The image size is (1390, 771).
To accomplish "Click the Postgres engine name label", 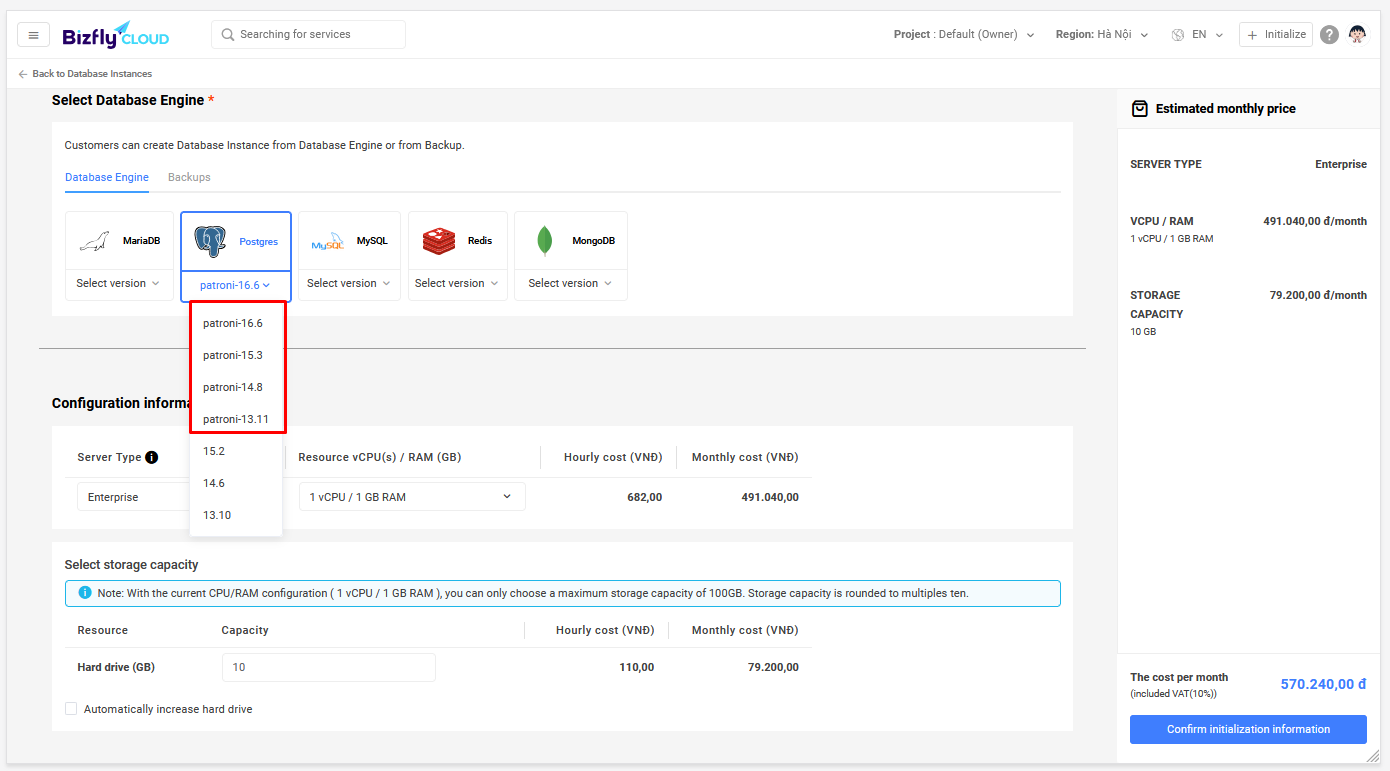I will pos(259,242).
